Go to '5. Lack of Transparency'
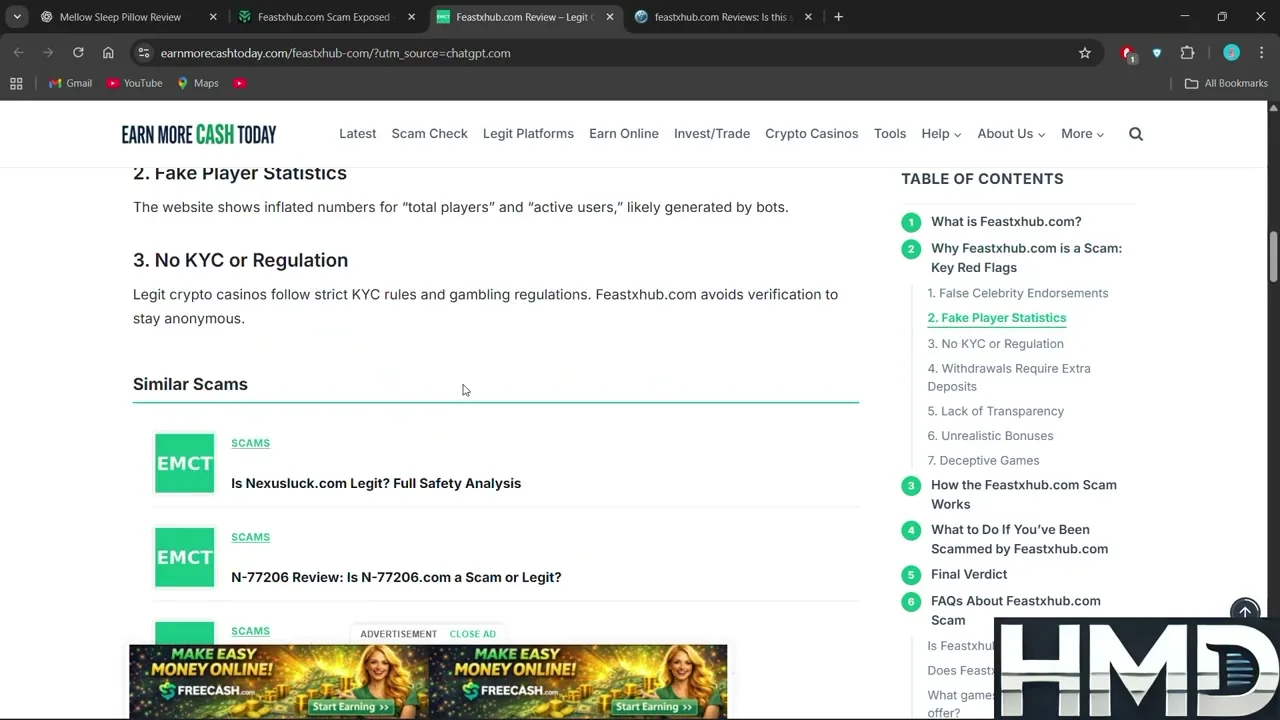This screenshot has width=1280, height=720. tap(995, 411)
